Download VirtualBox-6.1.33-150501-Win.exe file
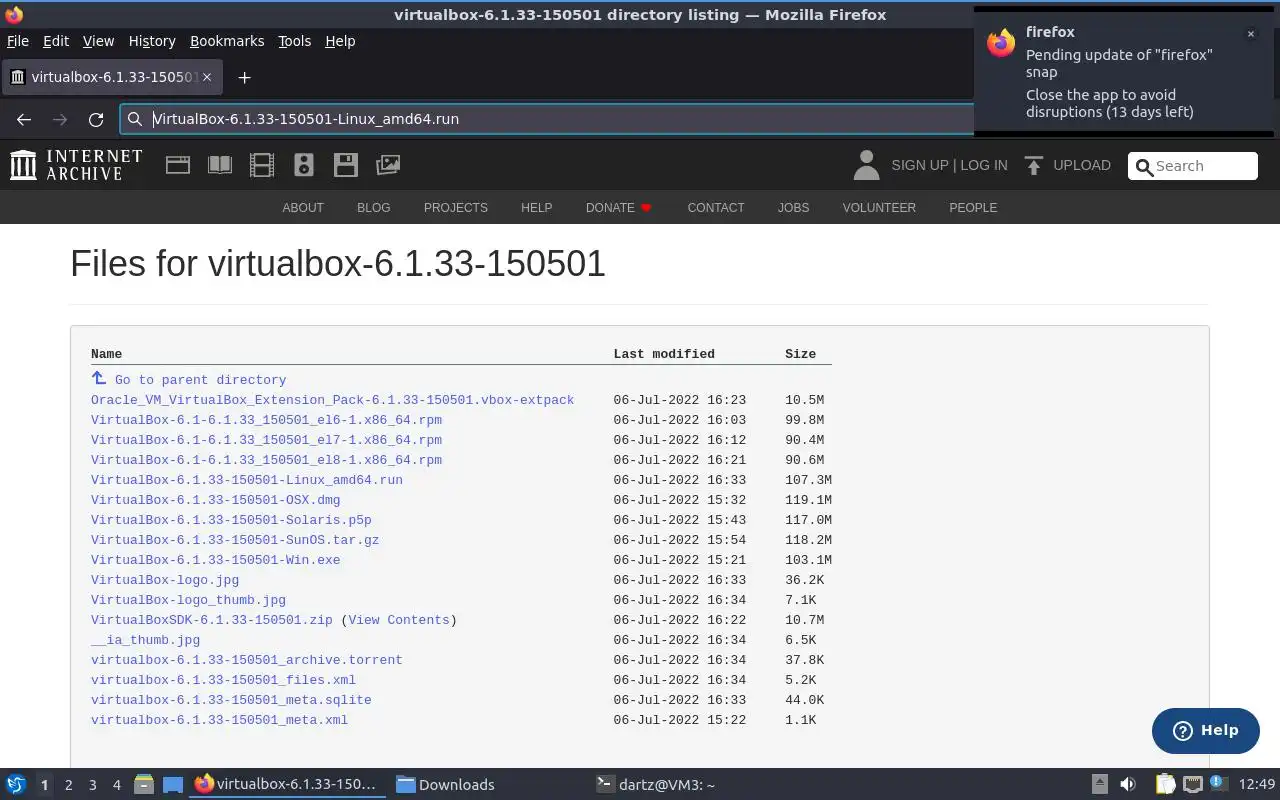This screenshot has height=800, width=1280. pyautogui.click(x=215, y=560)
